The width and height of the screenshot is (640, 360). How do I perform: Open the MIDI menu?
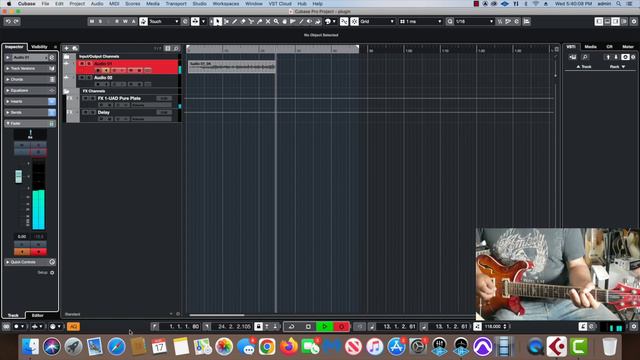(x=114, y=4)
